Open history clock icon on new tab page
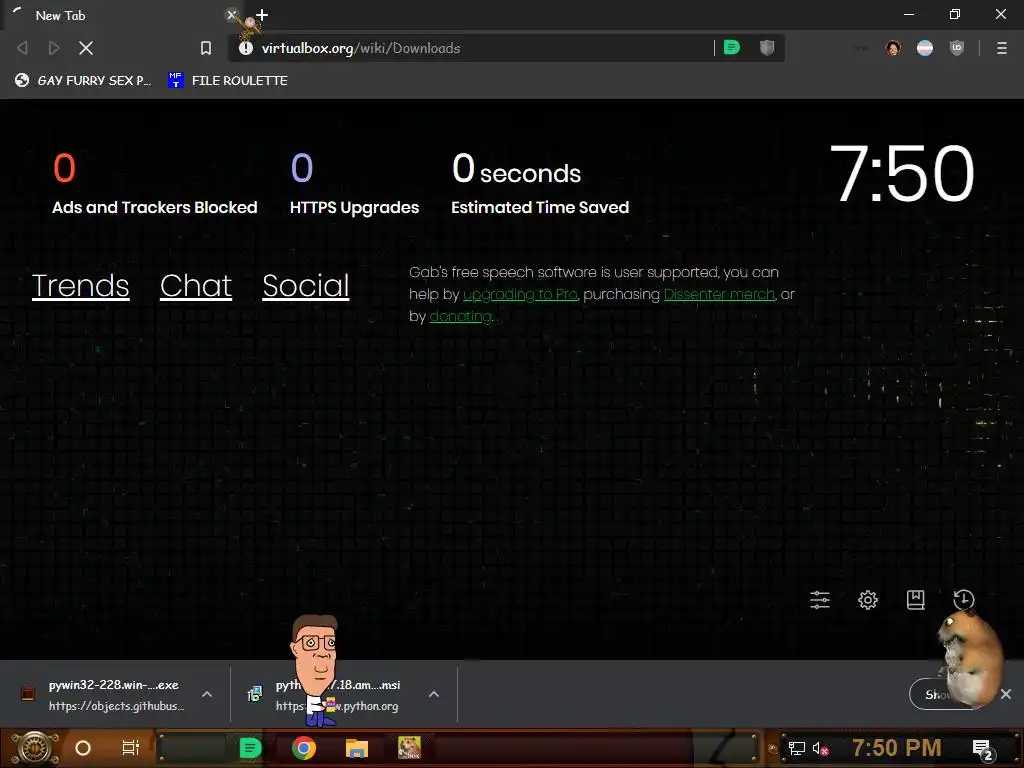1024x768 pixels. click(963, 600)
